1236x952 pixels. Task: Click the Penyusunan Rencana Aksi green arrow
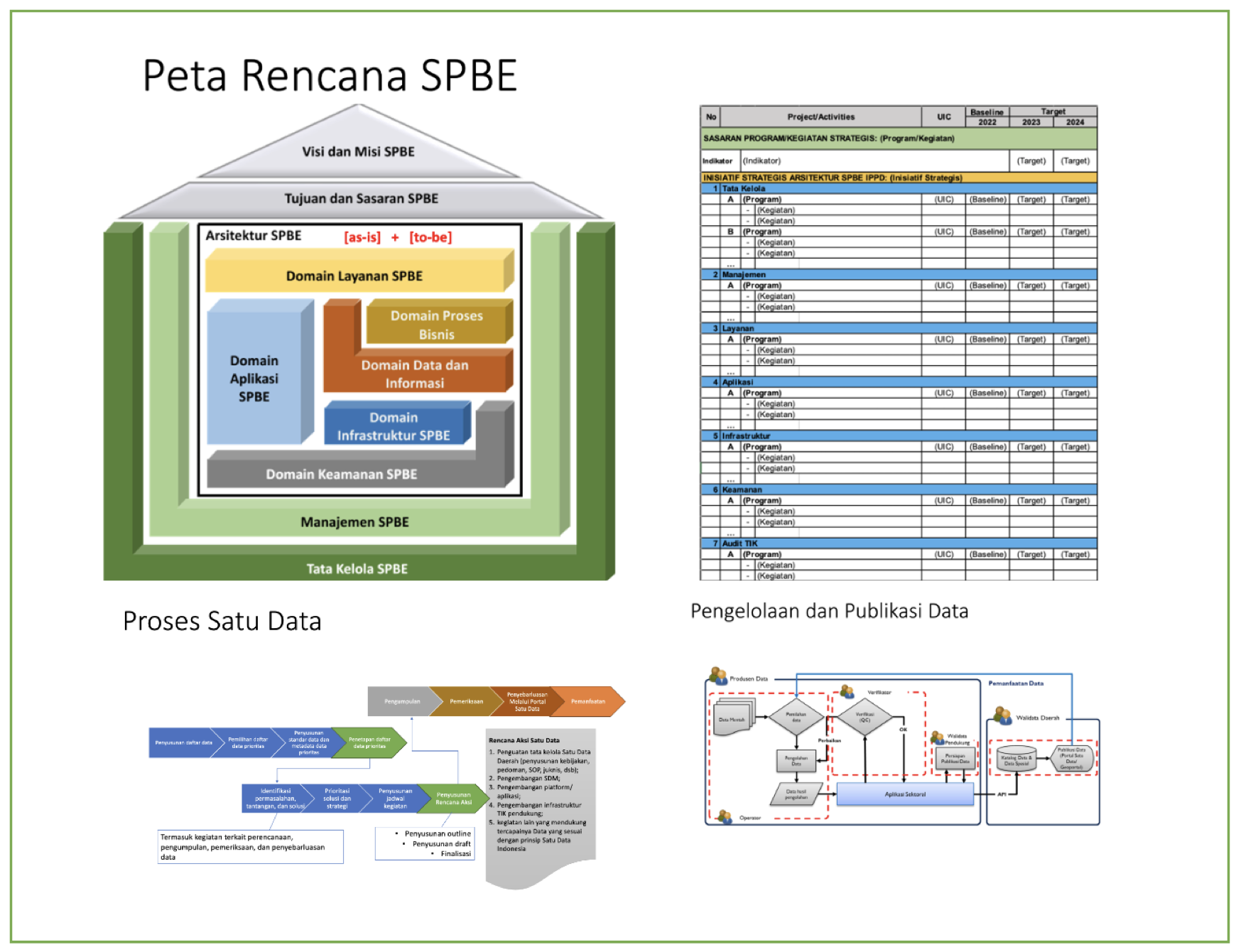point(453,799)
